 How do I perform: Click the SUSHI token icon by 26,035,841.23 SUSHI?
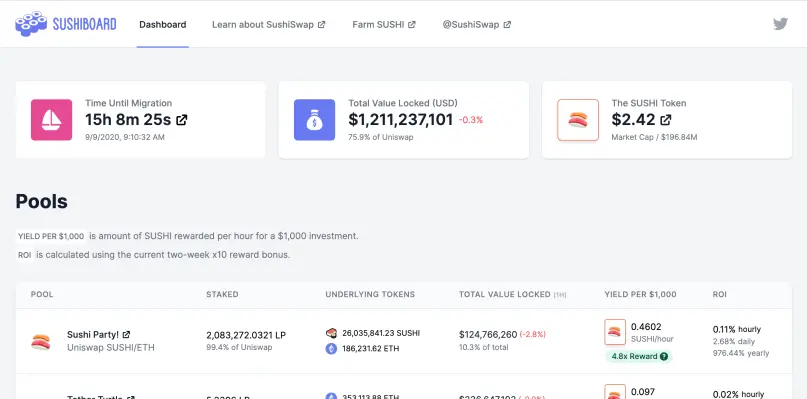331,333
